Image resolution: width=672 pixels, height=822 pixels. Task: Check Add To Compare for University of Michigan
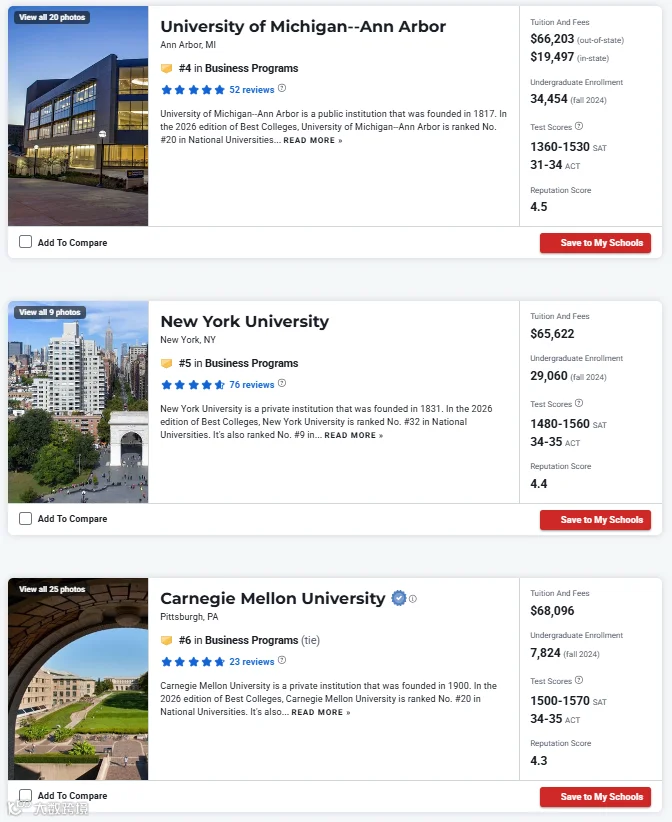tap(25, 242)
